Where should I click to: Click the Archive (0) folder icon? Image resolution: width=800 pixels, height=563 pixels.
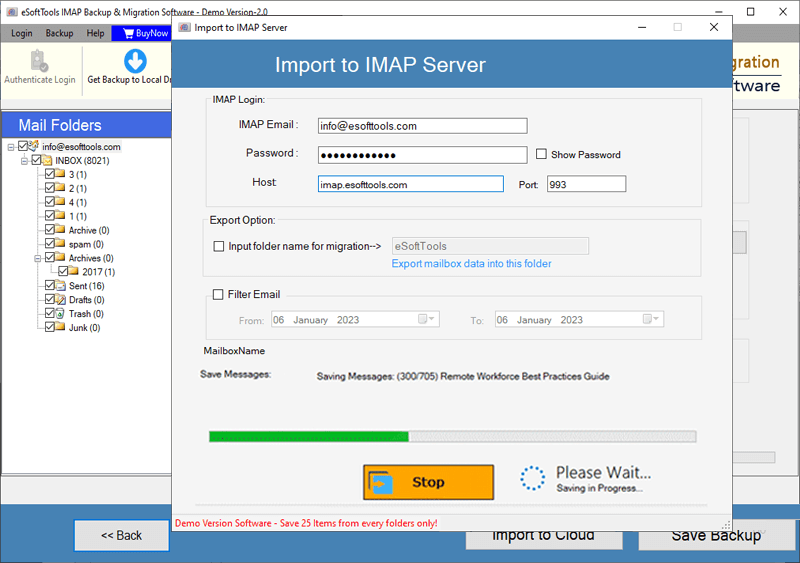click(61, 229)
